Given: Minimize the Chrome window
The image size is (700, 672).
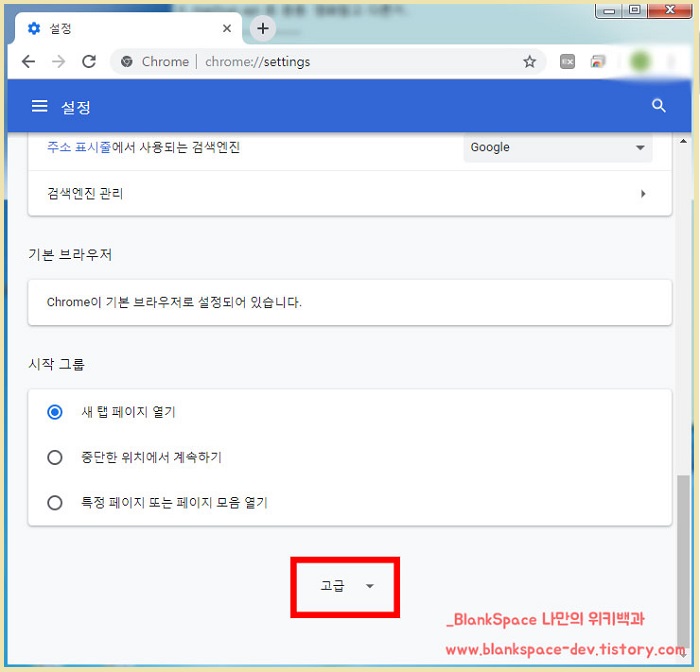Looking at the screenshot, I should 609,11.
